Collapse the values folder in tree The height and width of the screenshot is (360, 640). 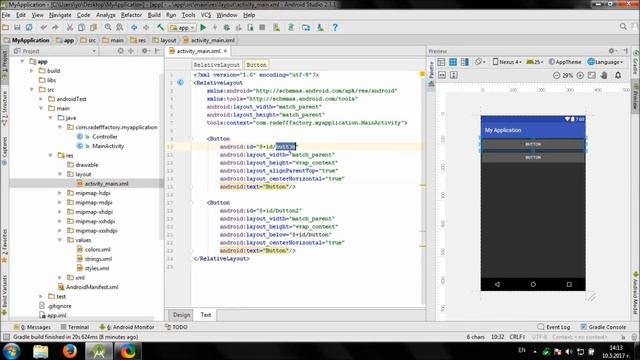click(60, 240)
